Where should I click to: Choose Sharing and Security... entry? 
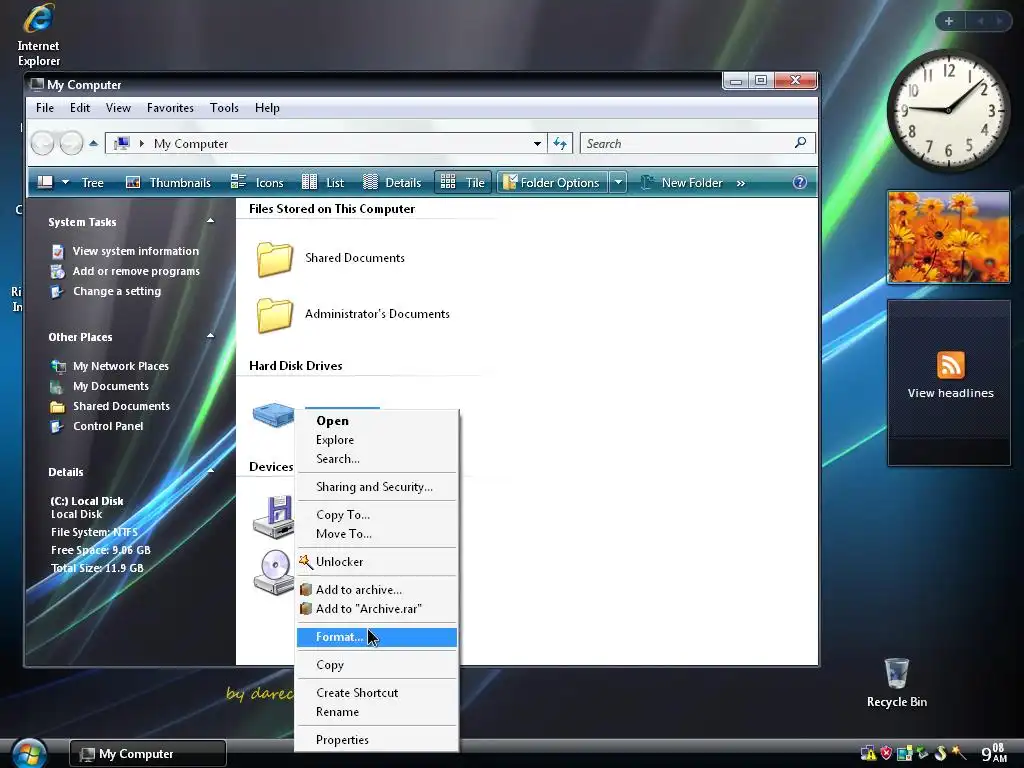tap(377, 487)
